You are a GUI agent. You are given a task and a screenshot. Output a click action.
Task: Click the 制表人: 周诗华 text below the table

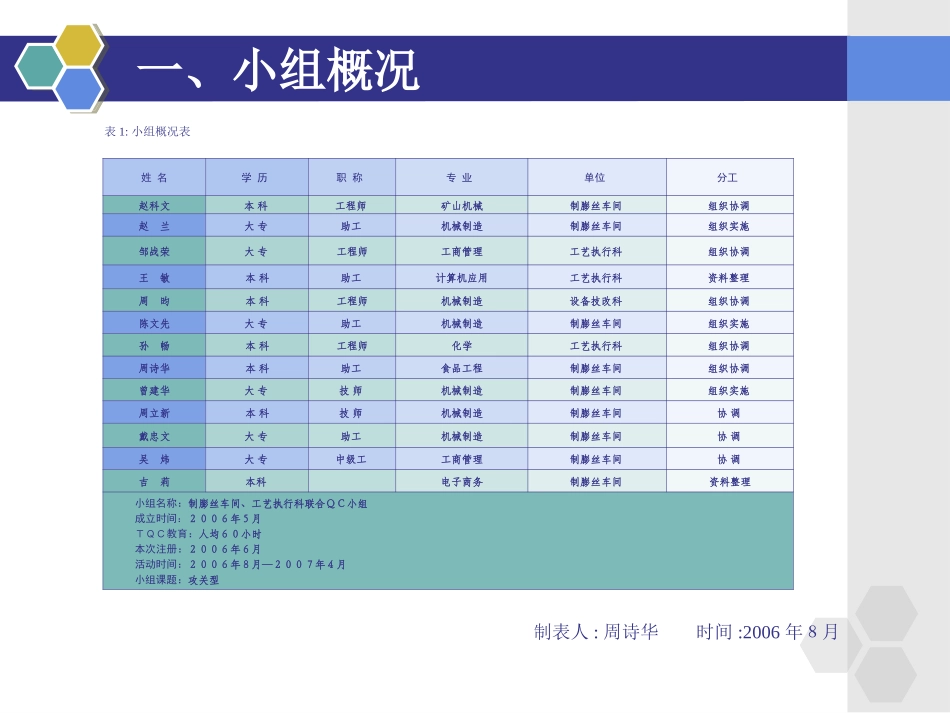(x=596, y=632)
